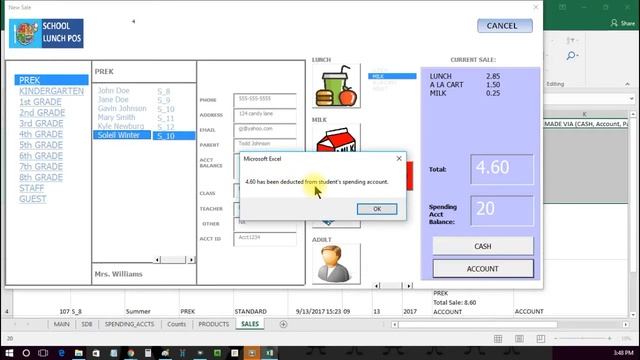Image resolution: width=640 pixels, height=360 pixels.
Task: Click the Lunch combo meal icon
Action: 336,86
